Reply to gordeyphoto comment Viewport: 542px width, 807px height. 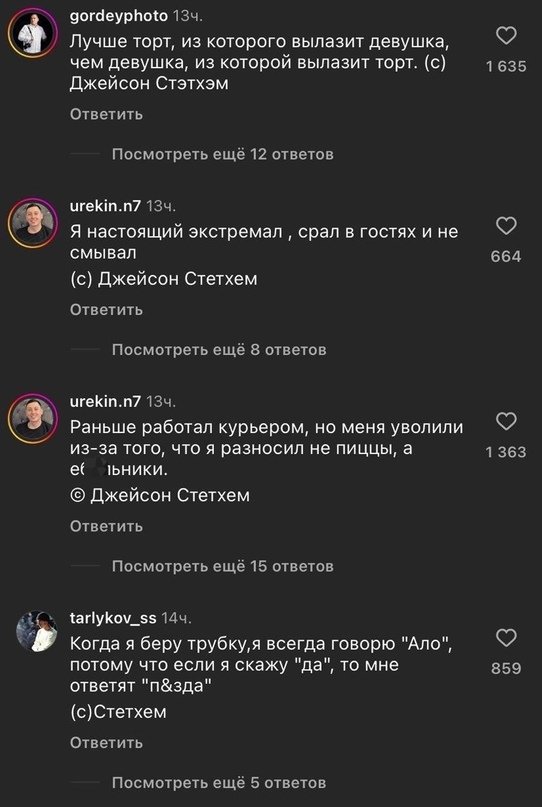(x=106, y=114)
